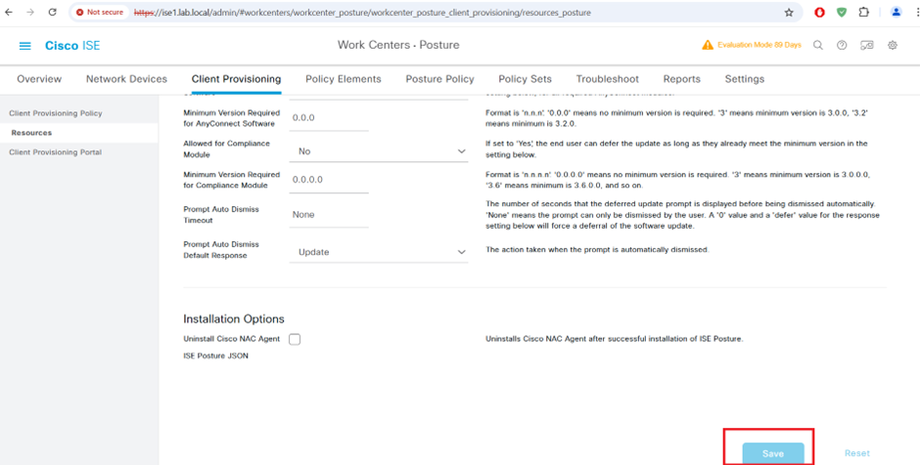Open the browser extensions puzzle icon

tap(864, 13)
